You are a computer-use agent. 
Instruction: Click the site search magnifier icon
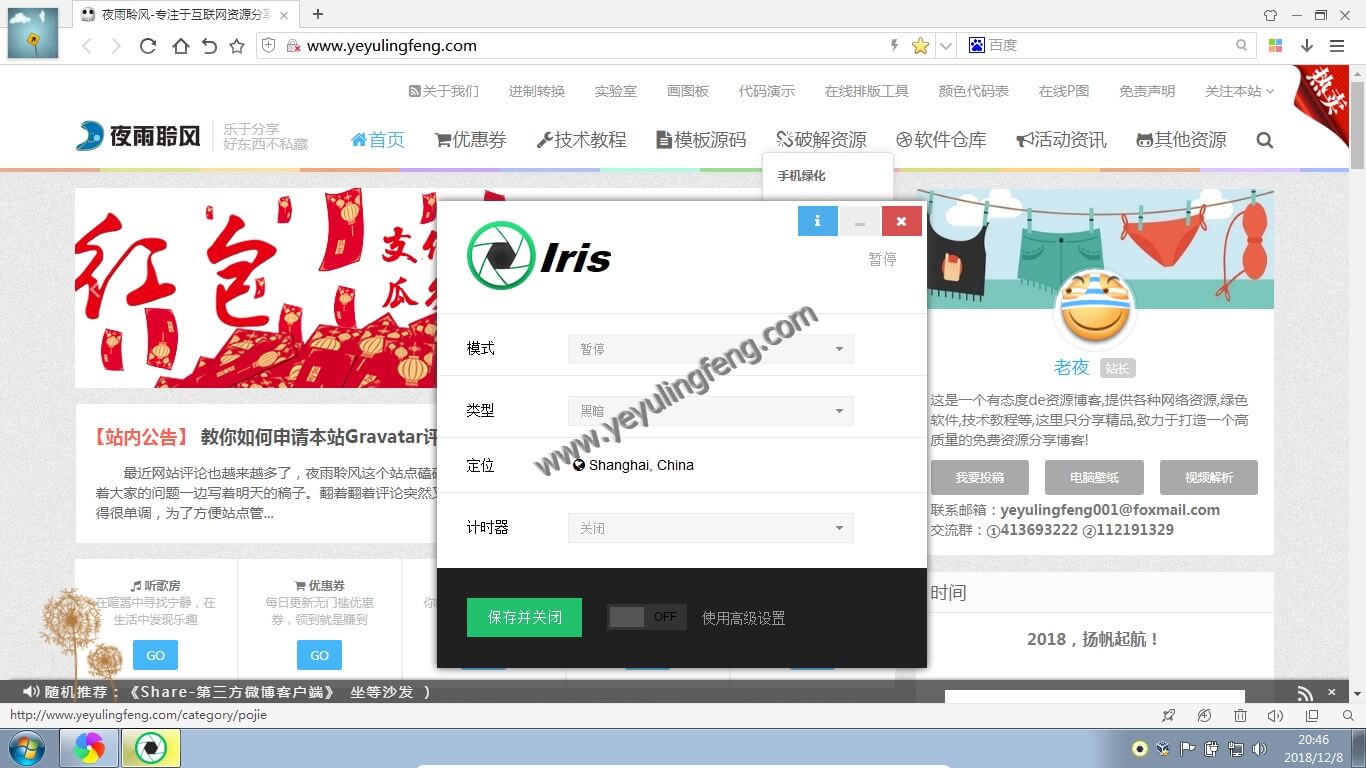point(1264,141)
